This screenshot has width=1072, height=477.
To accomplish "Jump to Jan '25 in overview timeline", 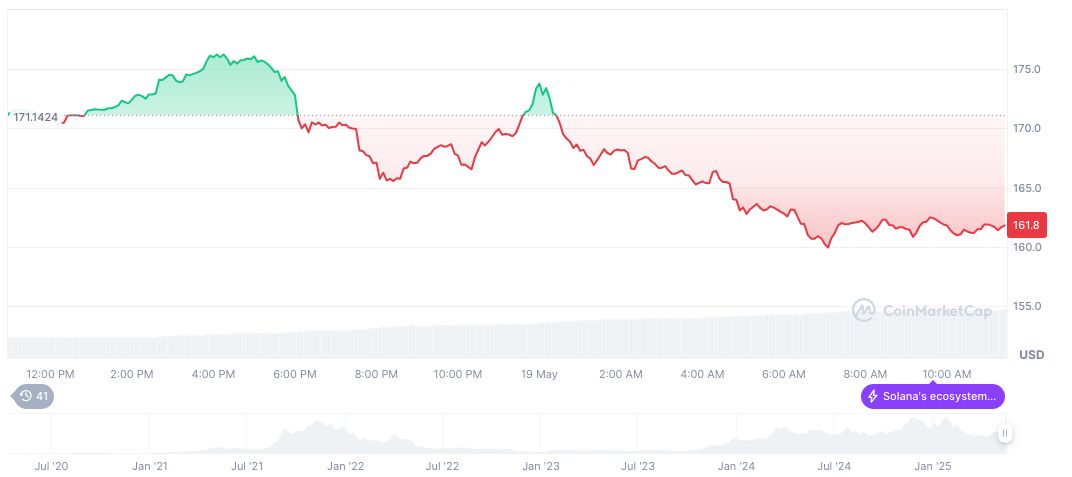I will coord(934,466).
